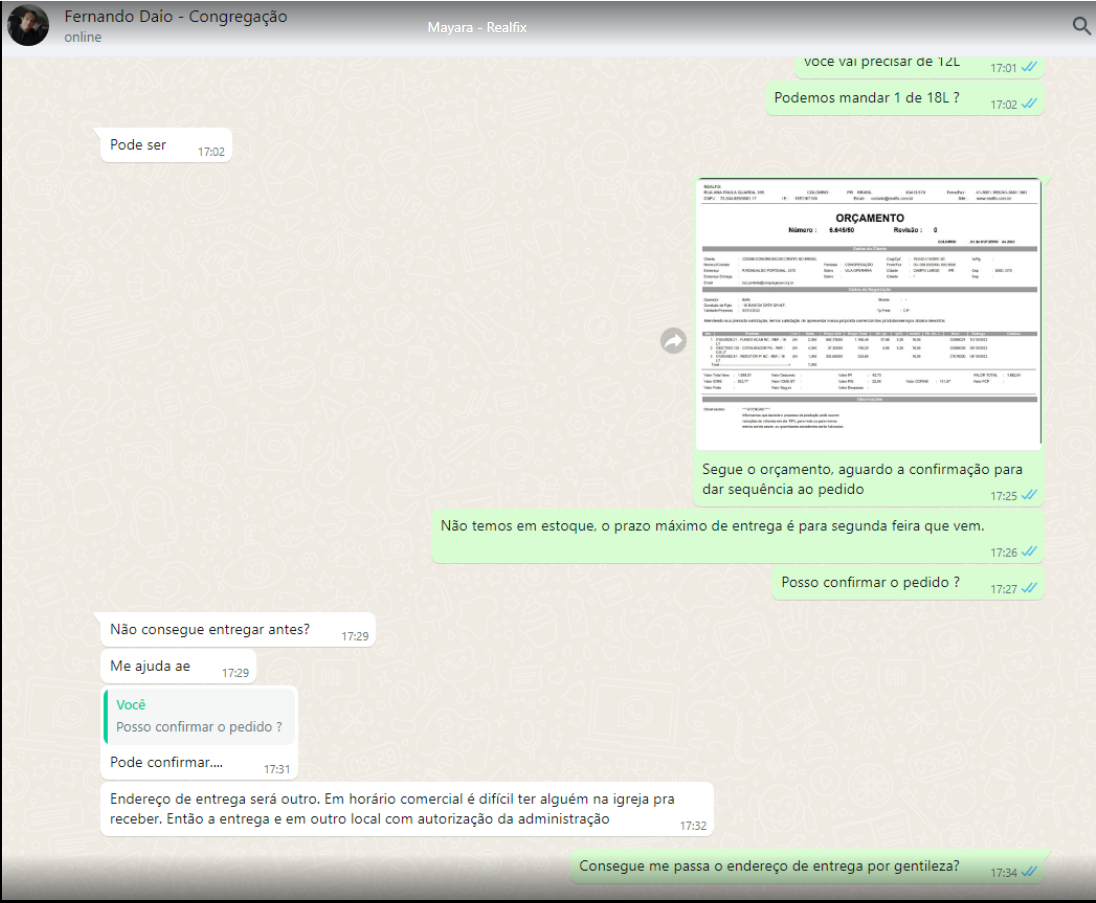Click the read ticks under the budget caption

(1028, 495)
